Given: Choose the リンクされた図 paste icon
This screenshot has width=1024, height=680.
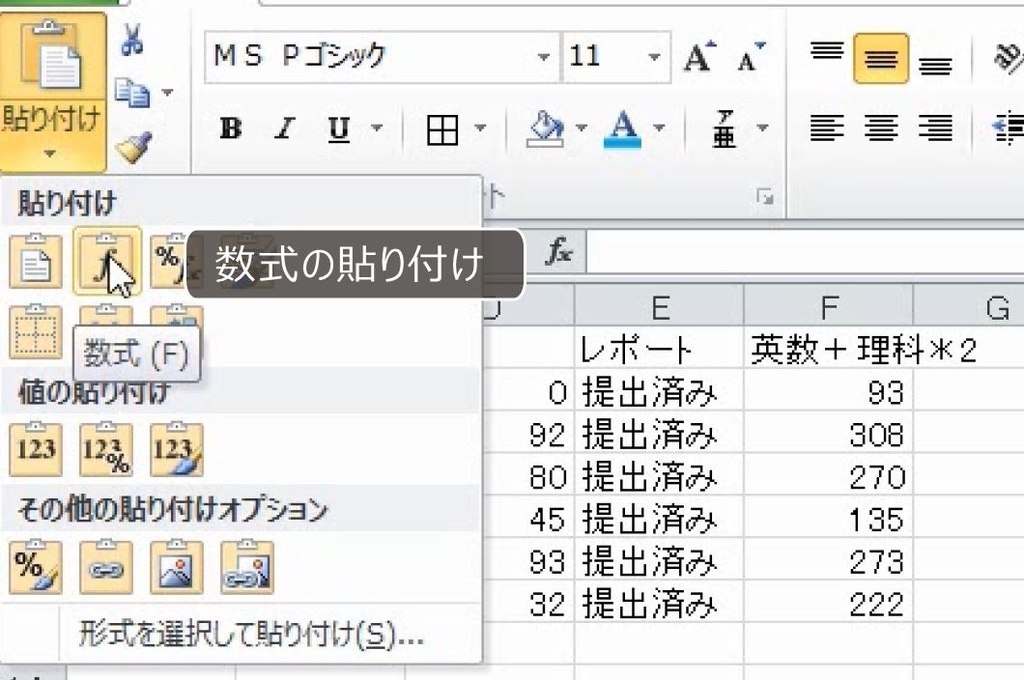Looking at the screenshot, I should click(248, 565).
